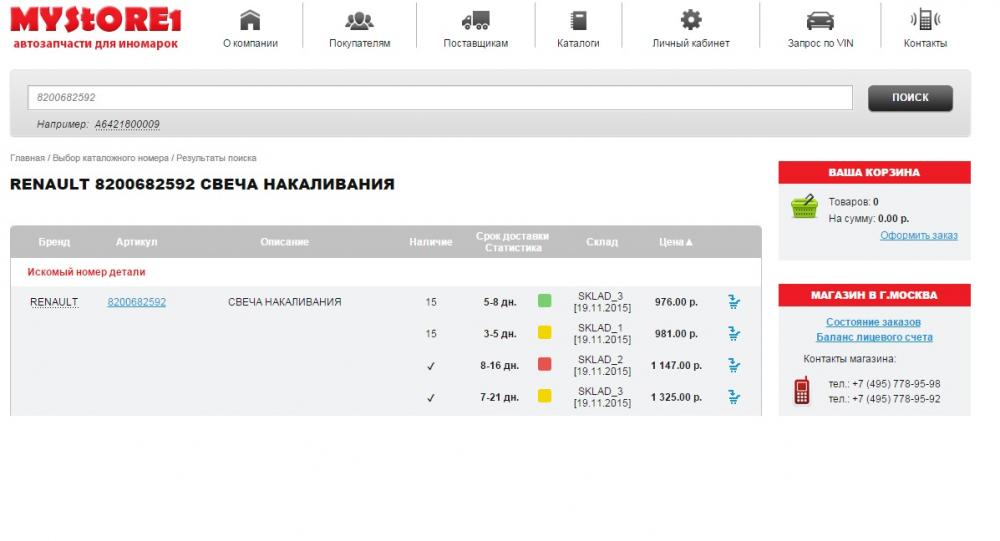Click the ПОИСК search button
Screen dimensions: 1000x541
[910, 98]
